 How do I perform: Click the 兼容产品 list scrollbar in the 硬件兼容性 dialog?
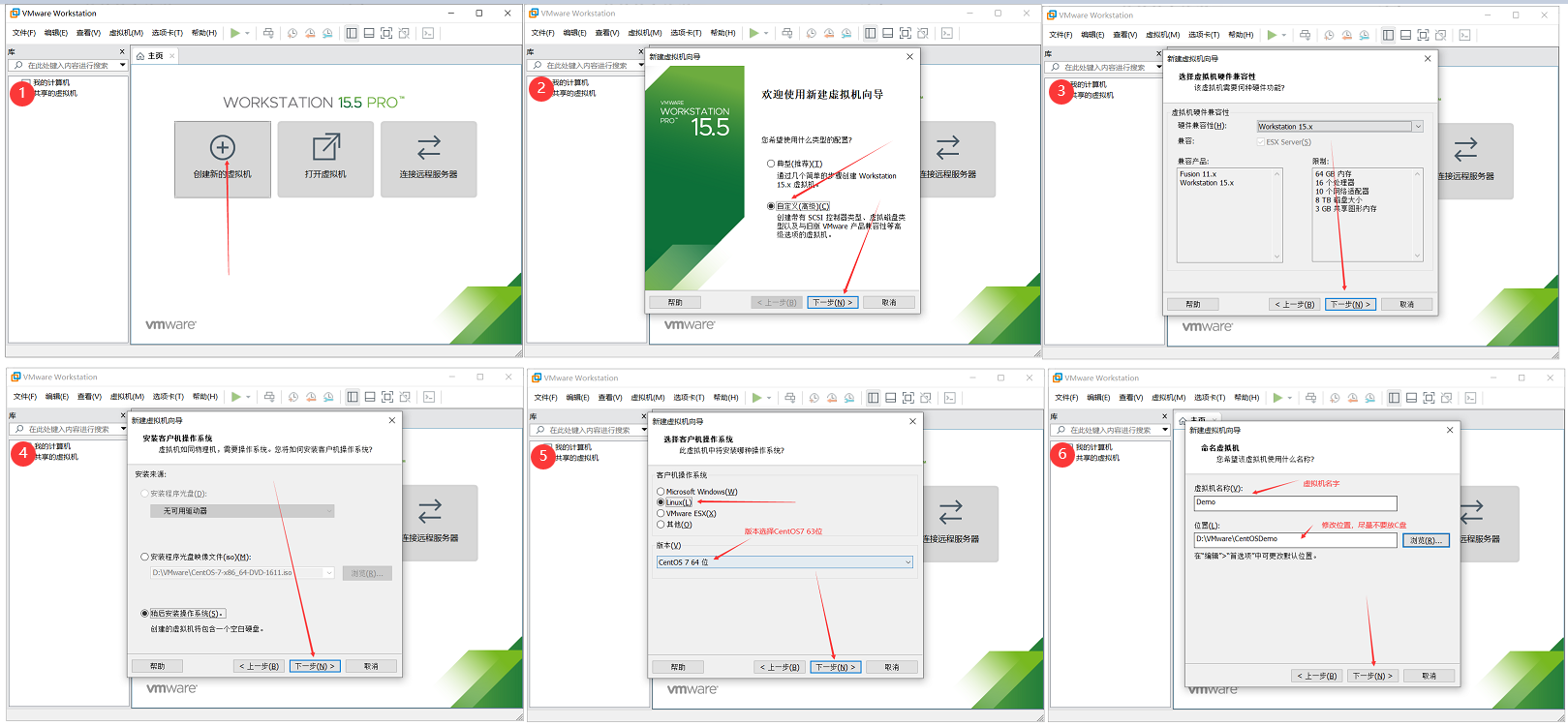tap(1277, 215)
